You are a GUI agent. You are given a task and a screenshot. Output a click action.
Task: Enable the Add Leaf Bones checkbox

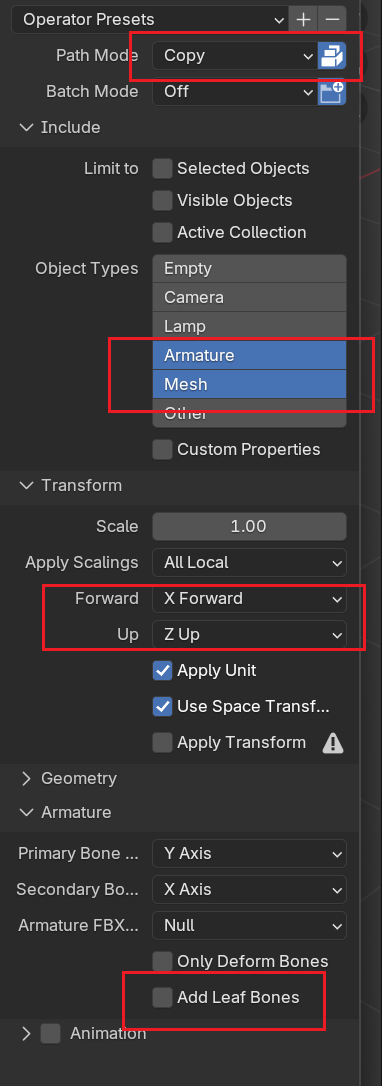(x=163, y=997)
